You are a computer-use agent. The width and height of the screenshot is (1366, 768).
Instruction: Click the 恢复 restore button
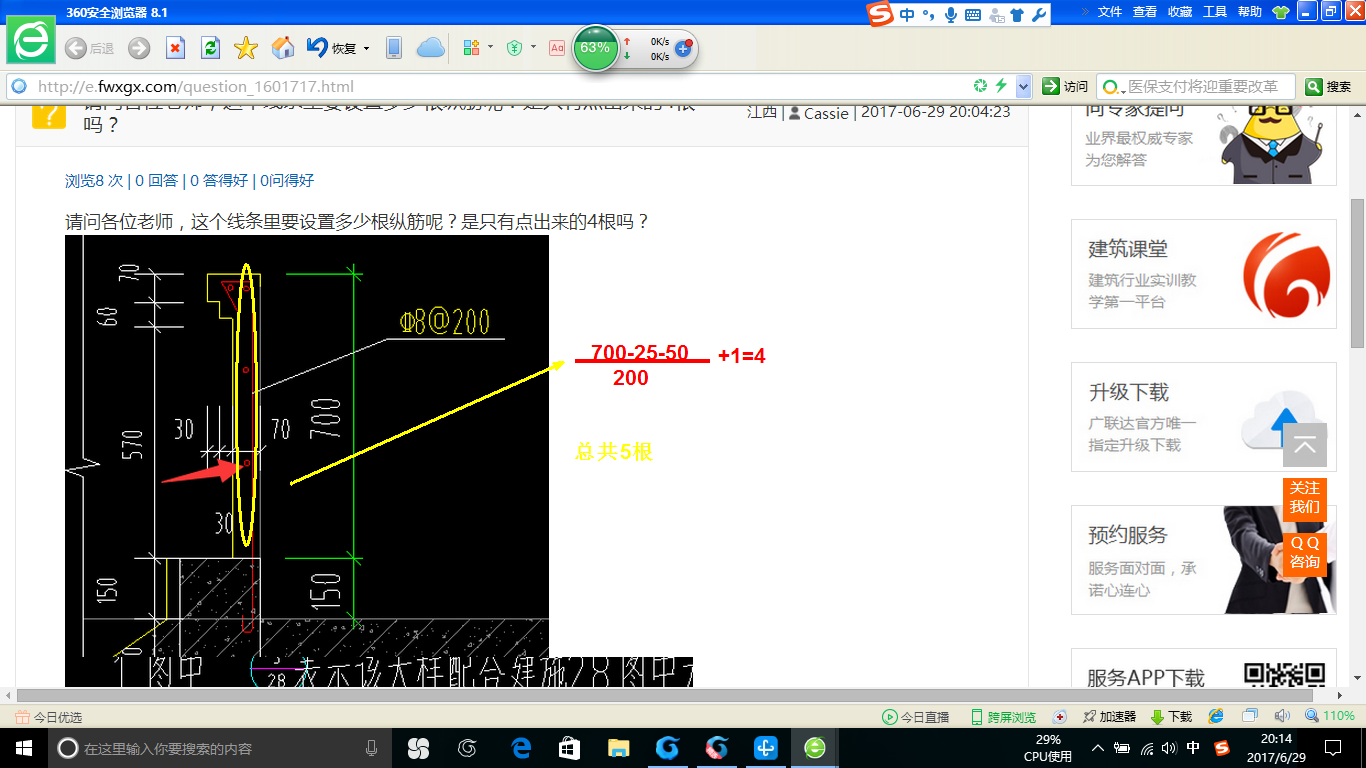(332, 48)
